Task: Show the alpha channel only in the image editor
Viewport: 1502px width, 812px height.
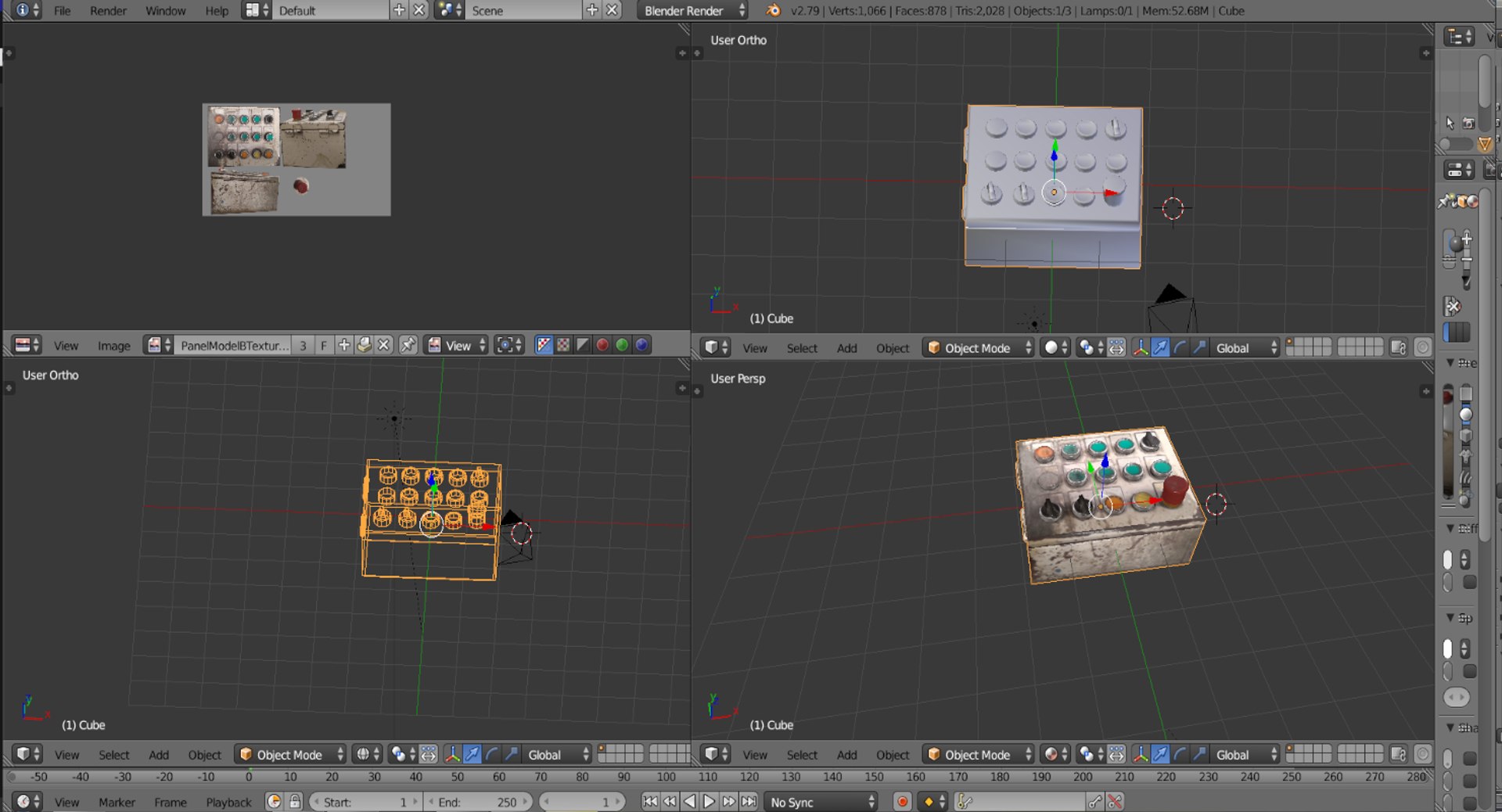Action: 583,345
